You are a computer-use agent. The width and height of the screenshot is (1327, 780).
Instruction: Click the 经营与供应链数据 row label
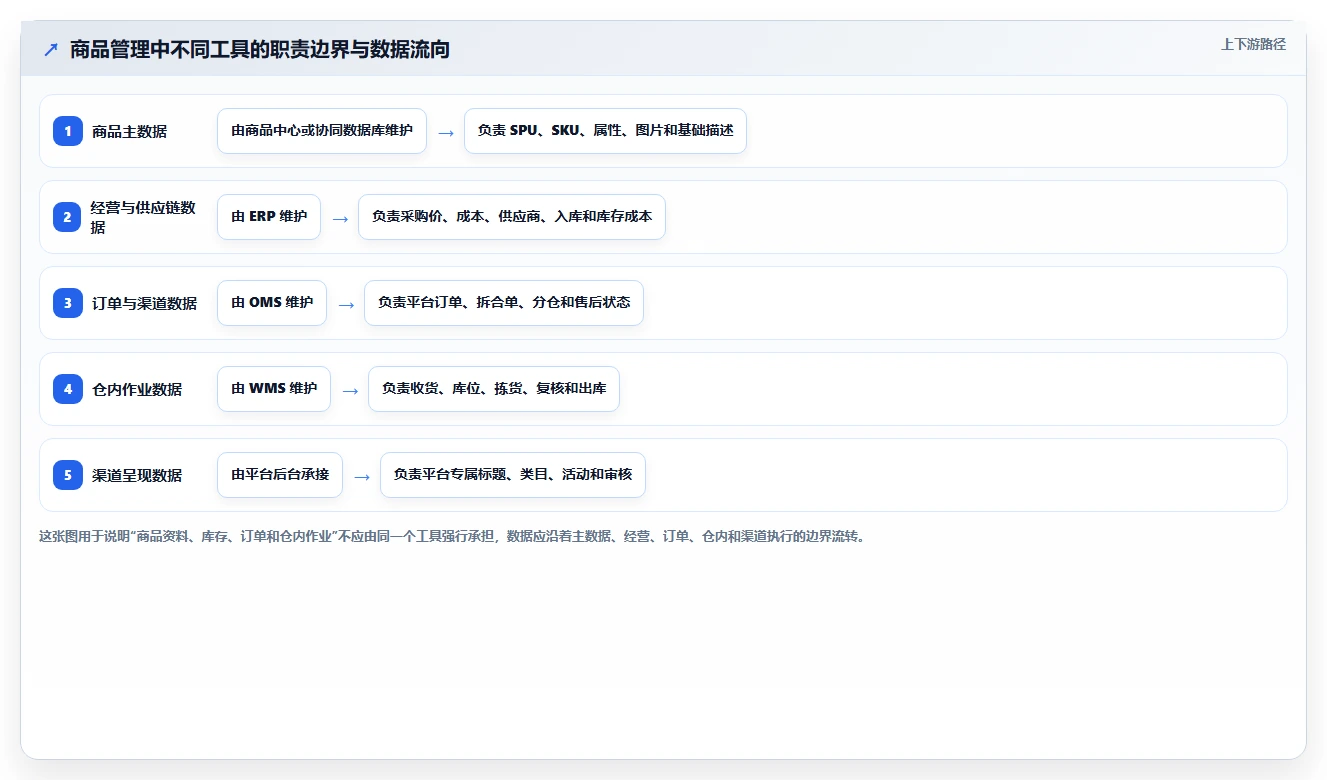click(143, 217)
